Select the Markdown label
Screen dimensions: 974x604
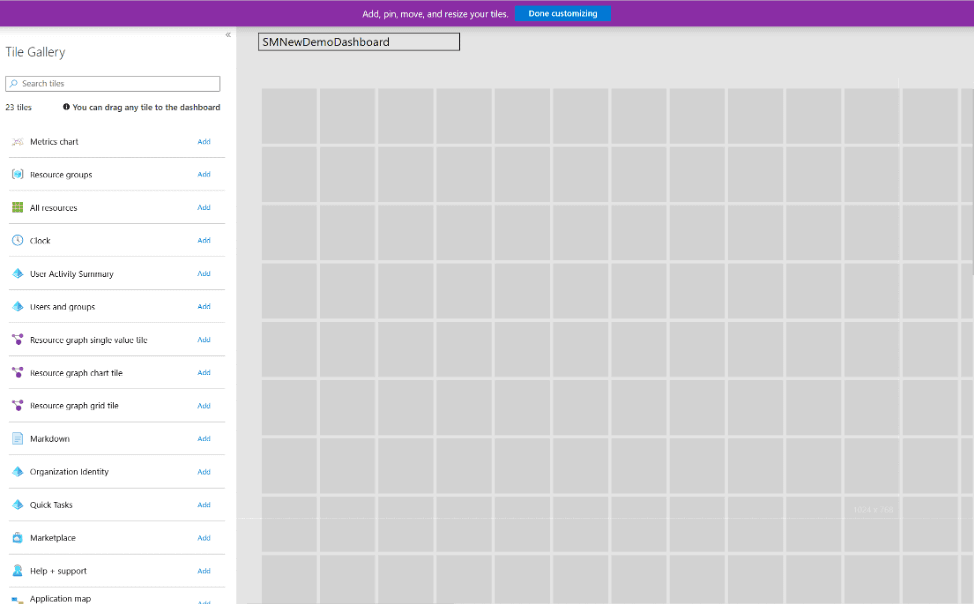pyautogui.click(x=50, y=439)
